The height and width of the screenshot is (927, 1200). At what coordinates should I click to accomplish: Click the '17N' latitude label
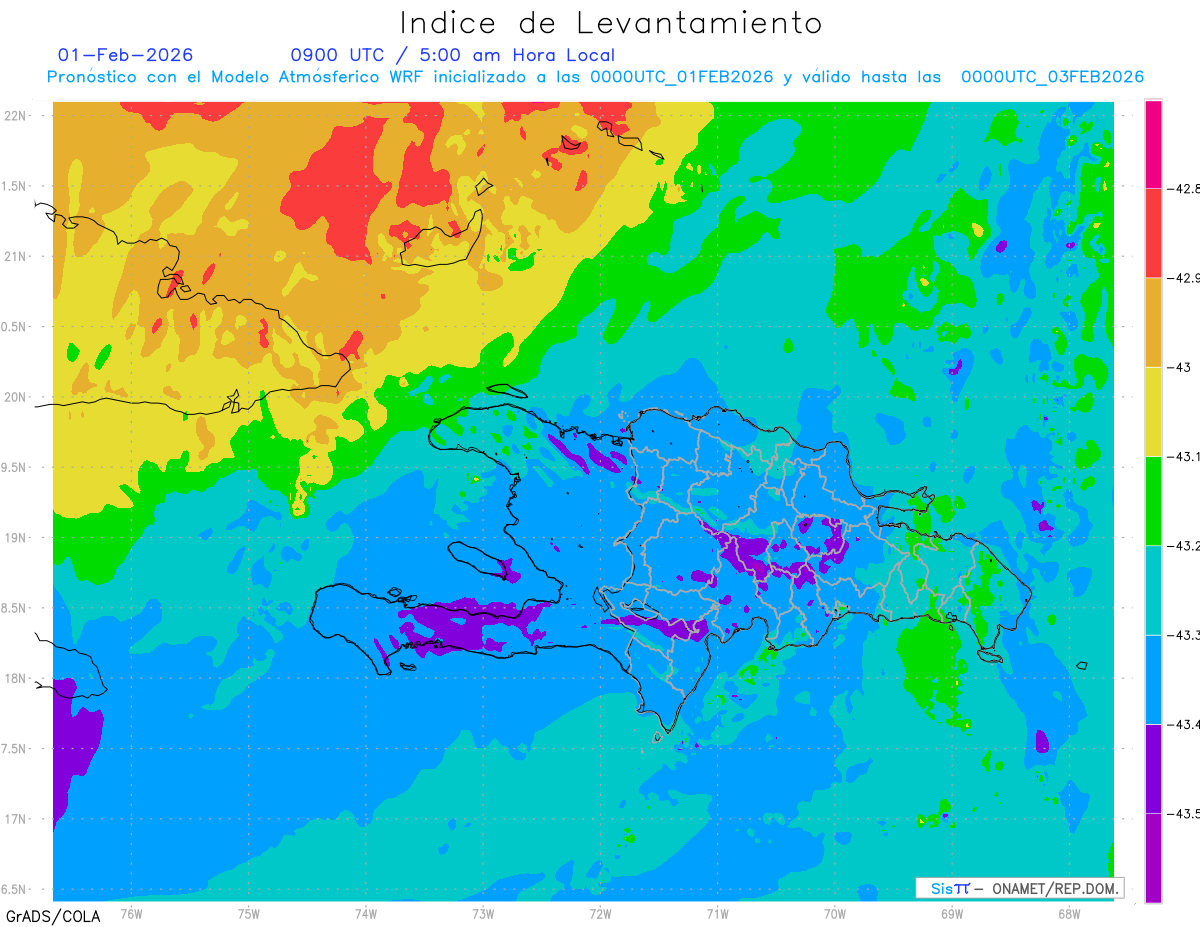pyautogui.click(x=16, y=819)
